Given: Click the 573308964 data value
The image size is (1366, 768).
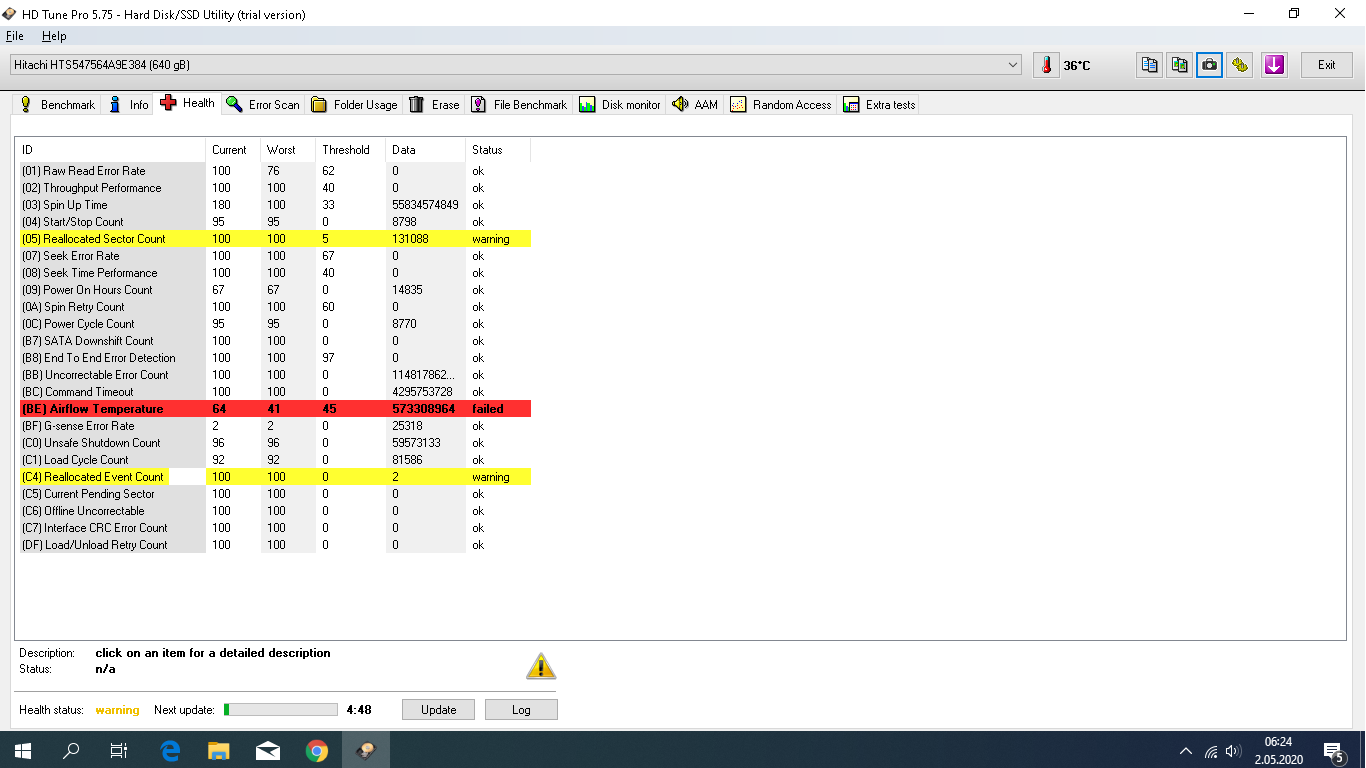Looking at the screenshot, I should (424, 409).
